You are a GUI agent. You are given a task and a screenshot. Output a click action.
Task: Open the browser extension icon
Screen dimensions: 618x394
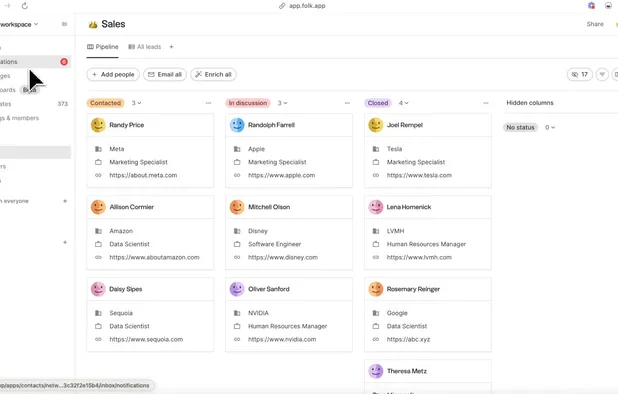[x=591, y=6]
